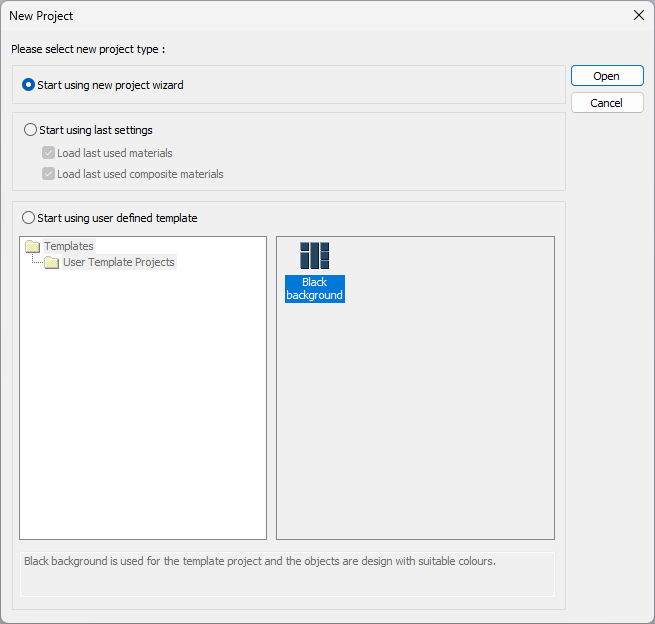Click empty area in the Templates tree pane

pyautogui.click(x=140, y=420)
